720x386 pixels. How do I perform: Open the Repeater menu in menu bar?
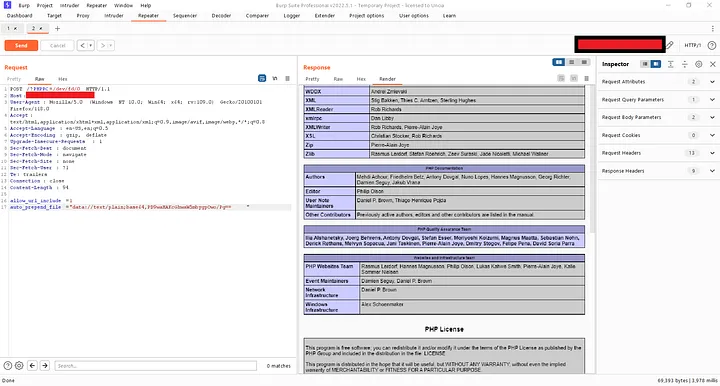click(x=96, y=6)
